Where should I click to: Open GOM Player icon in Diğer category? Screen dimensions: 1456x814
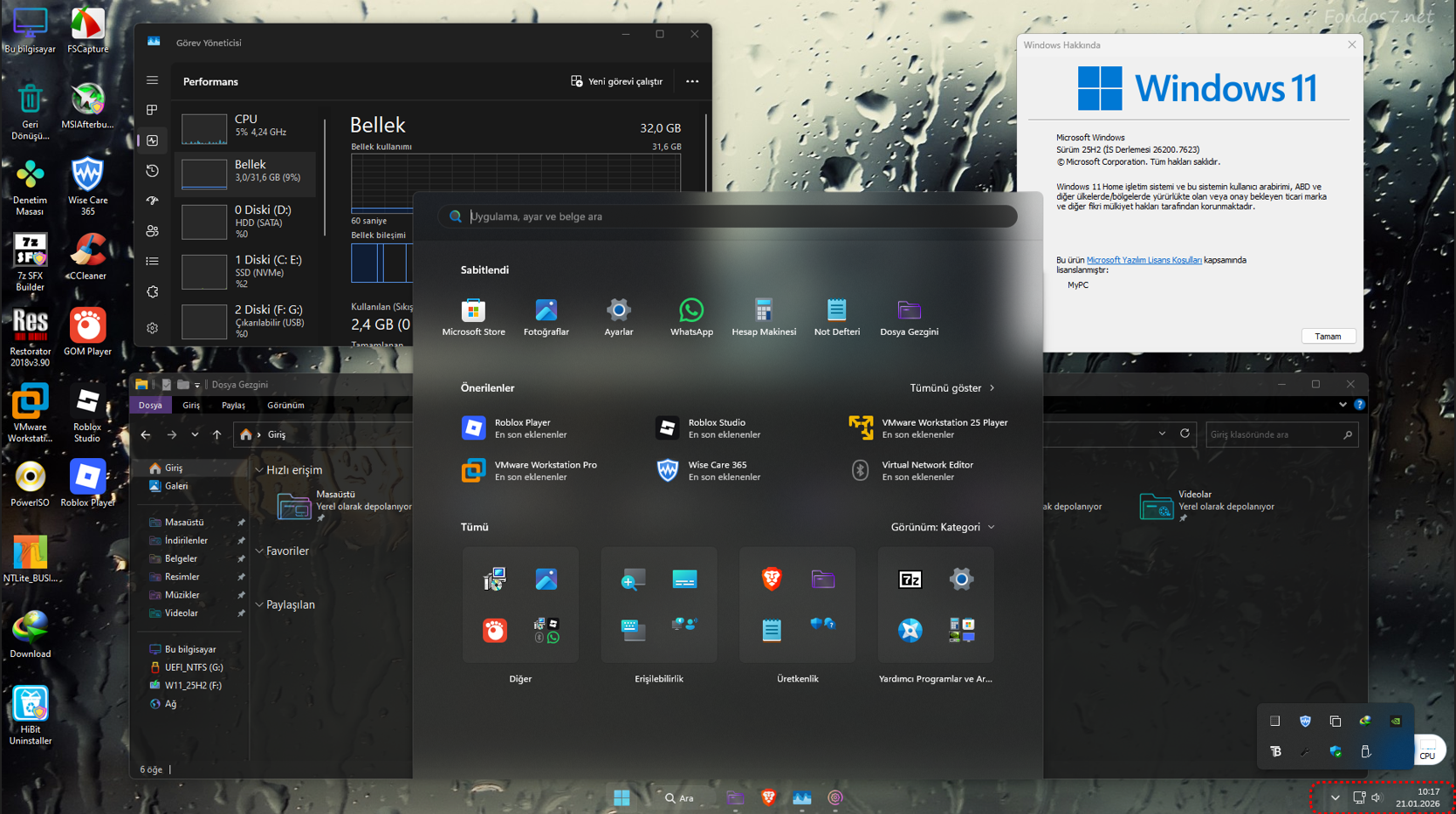tap(495, 630)
